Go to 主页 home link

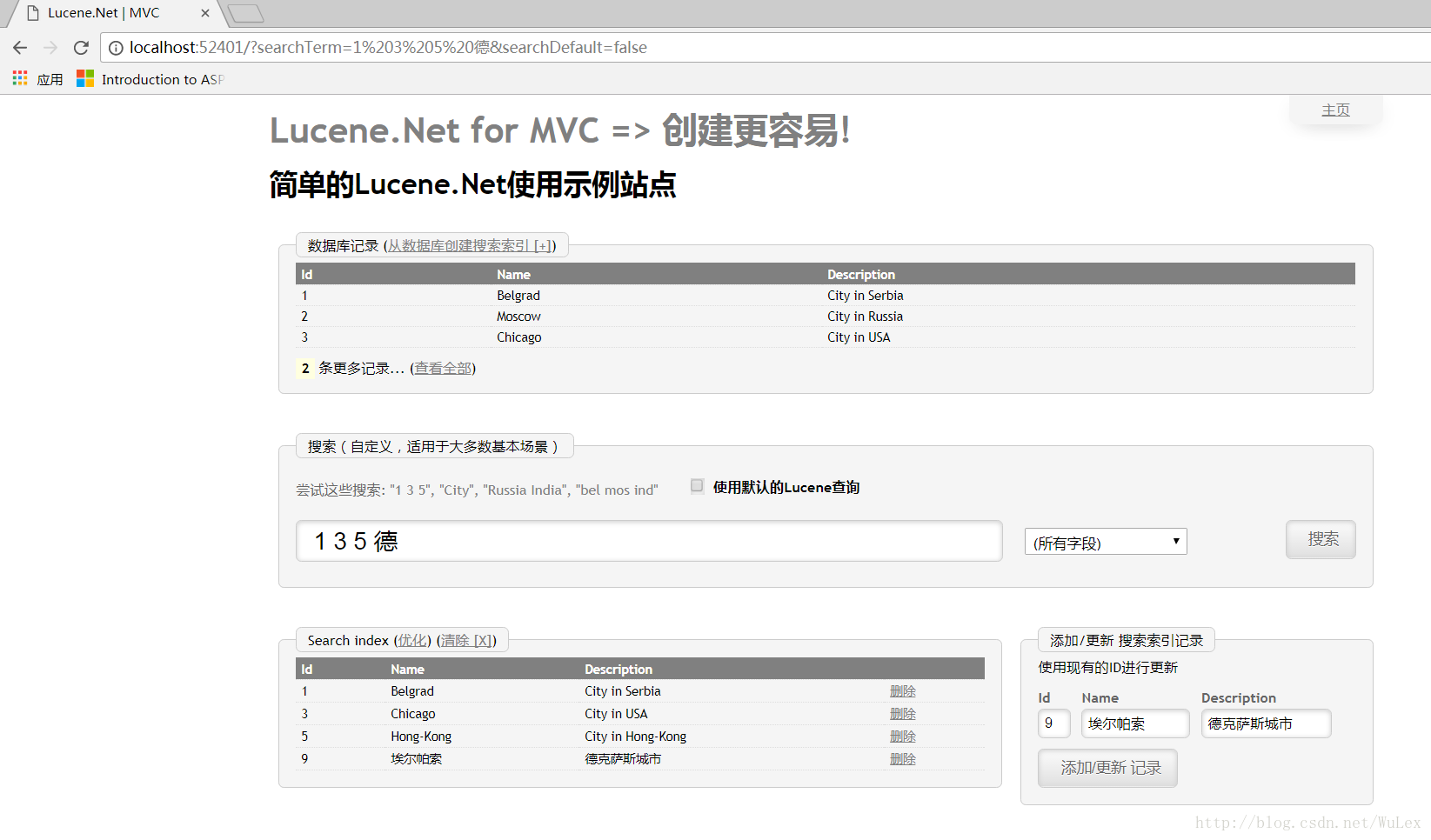tap(1335, 110)
